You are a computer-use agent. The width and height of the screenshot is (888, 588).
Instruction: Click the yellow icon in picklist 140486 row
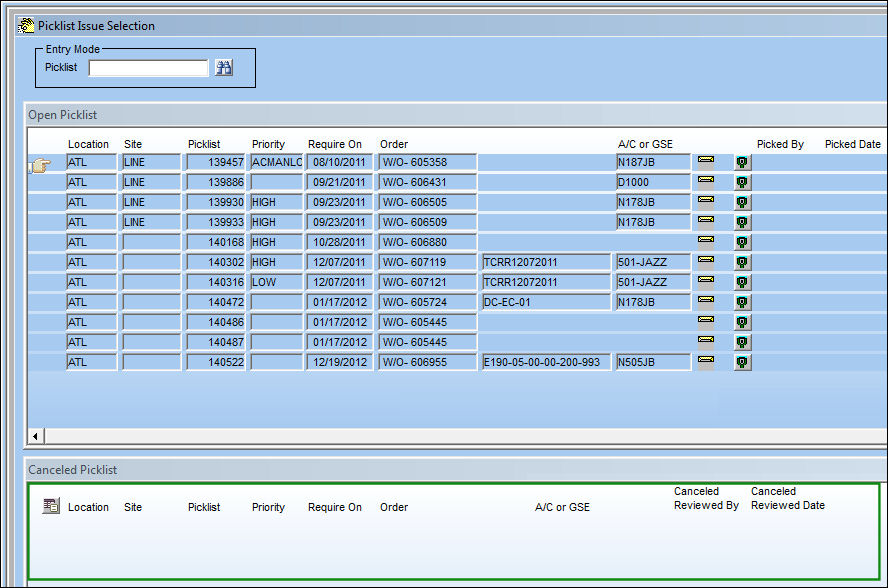(x=706, y=320)
